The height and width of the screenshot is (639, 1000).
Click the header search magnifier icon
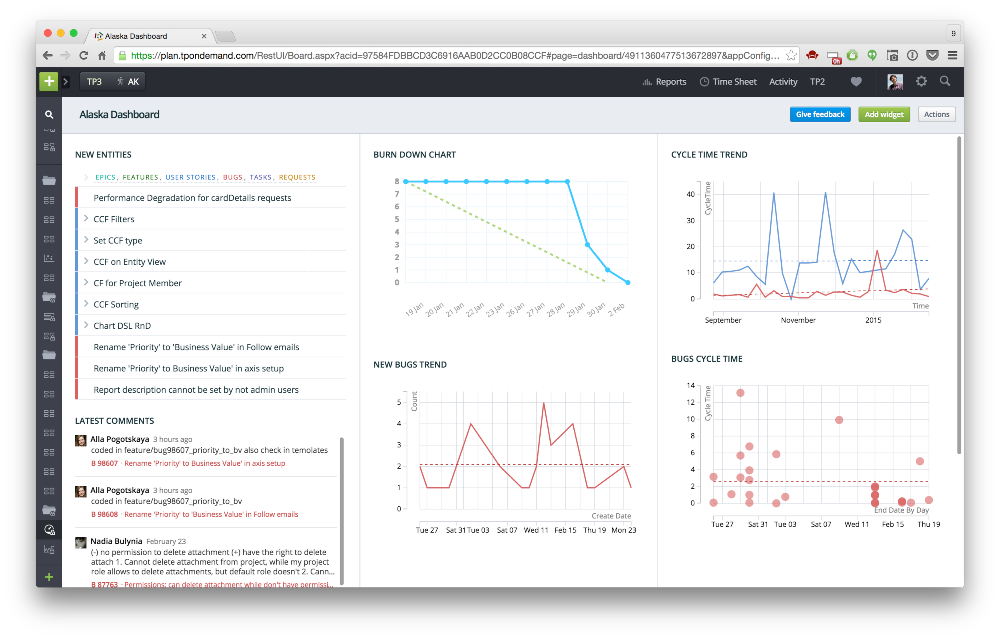tap(945, 81)
